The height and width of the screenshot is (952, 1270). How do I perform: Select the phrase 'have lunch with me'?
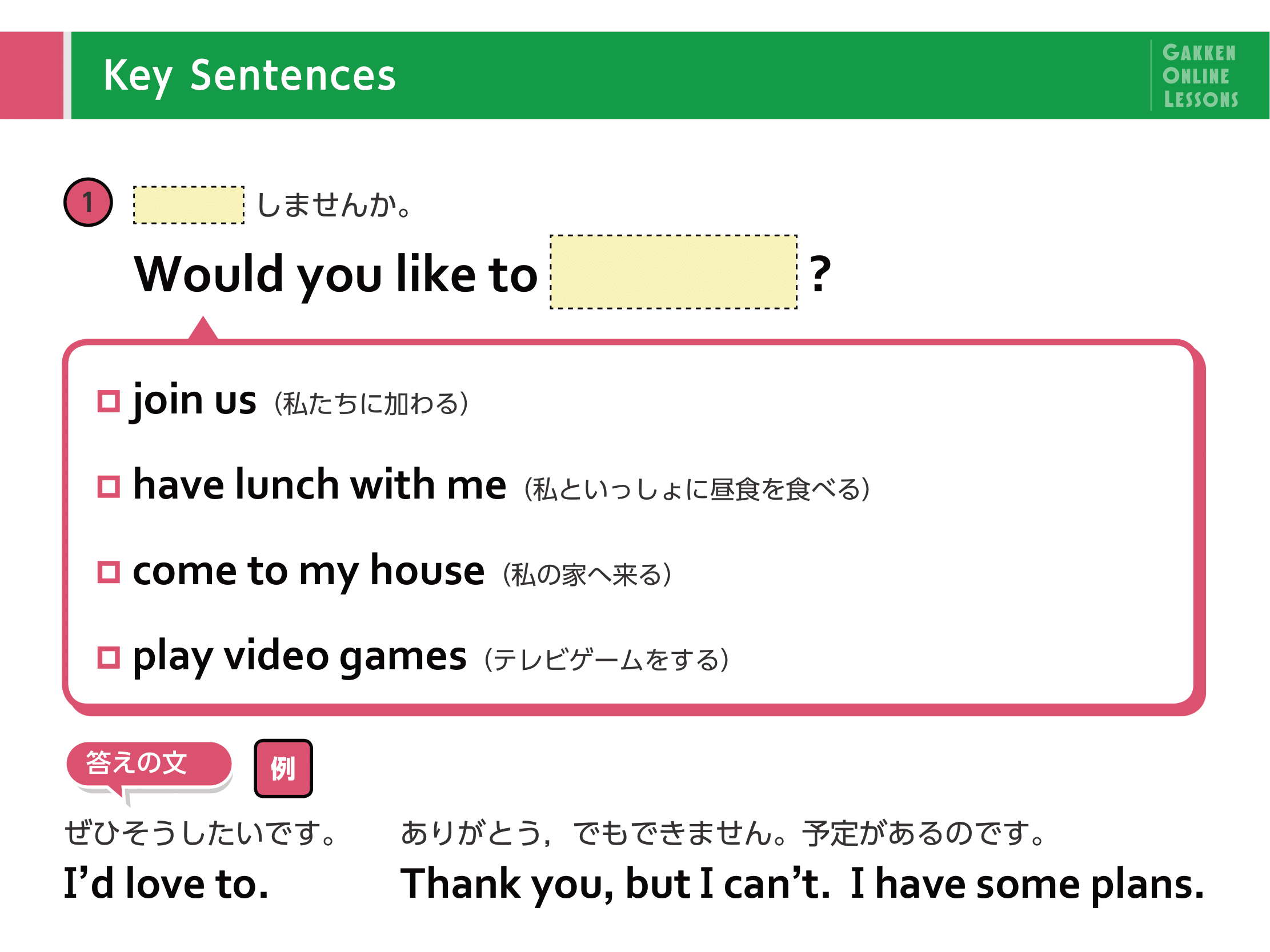(x=320, y=484)
